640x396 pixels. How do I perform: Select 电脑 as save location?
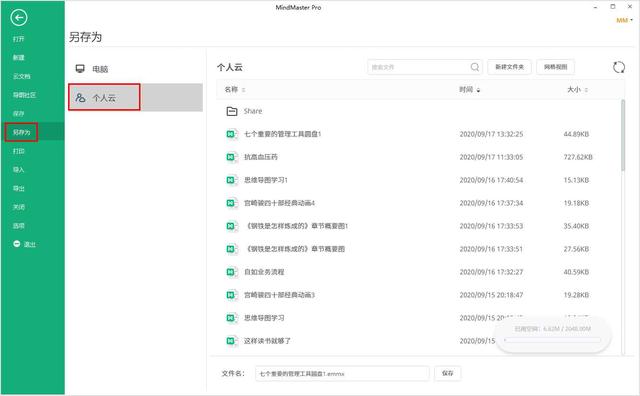tap(136, 69)
